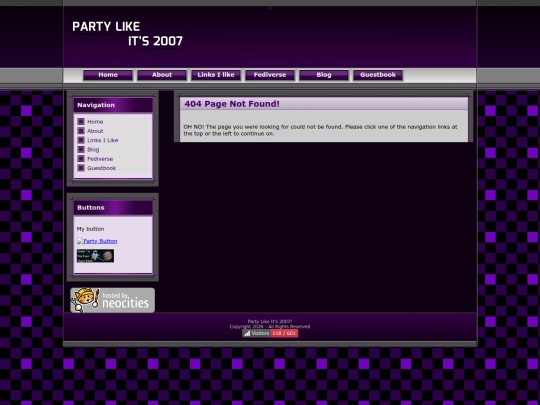Click the square bullet icon beside sidebar Home
The height and width of the screenshot is (405, 540).
[81, 122]
